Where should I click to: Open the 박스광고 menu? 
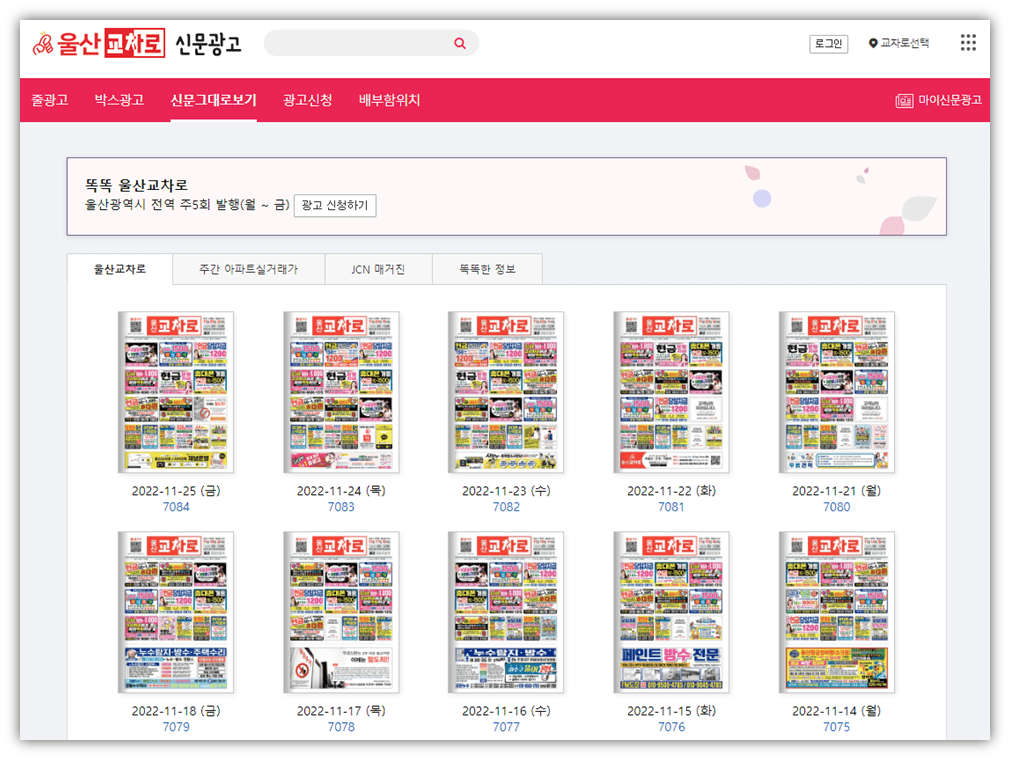coord(119,100)
